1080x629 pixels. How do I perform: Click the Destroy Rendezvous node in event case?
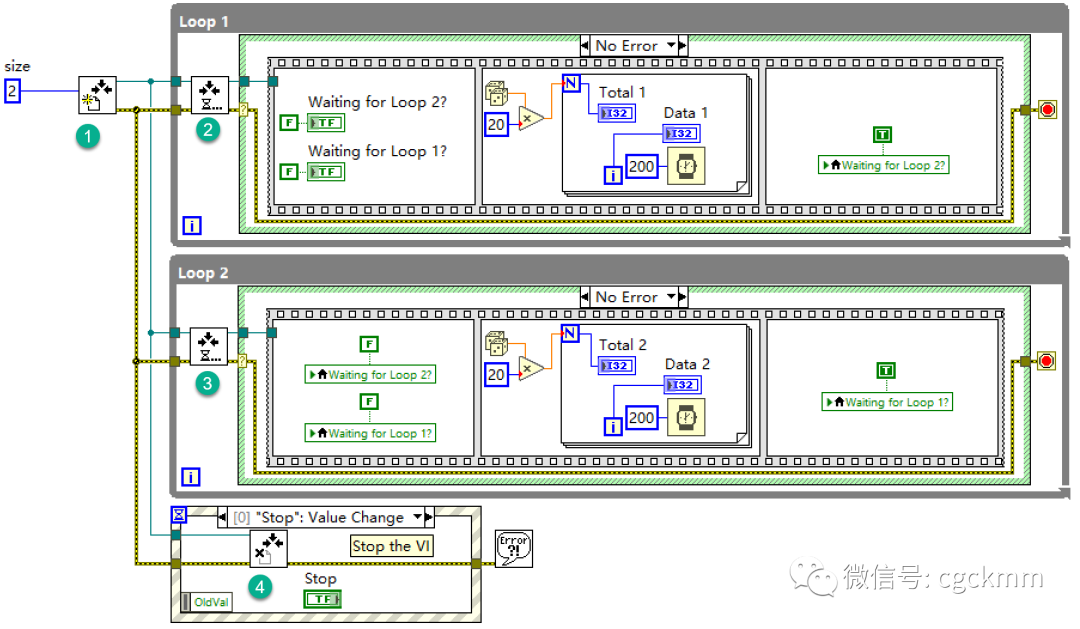point(269,548)
